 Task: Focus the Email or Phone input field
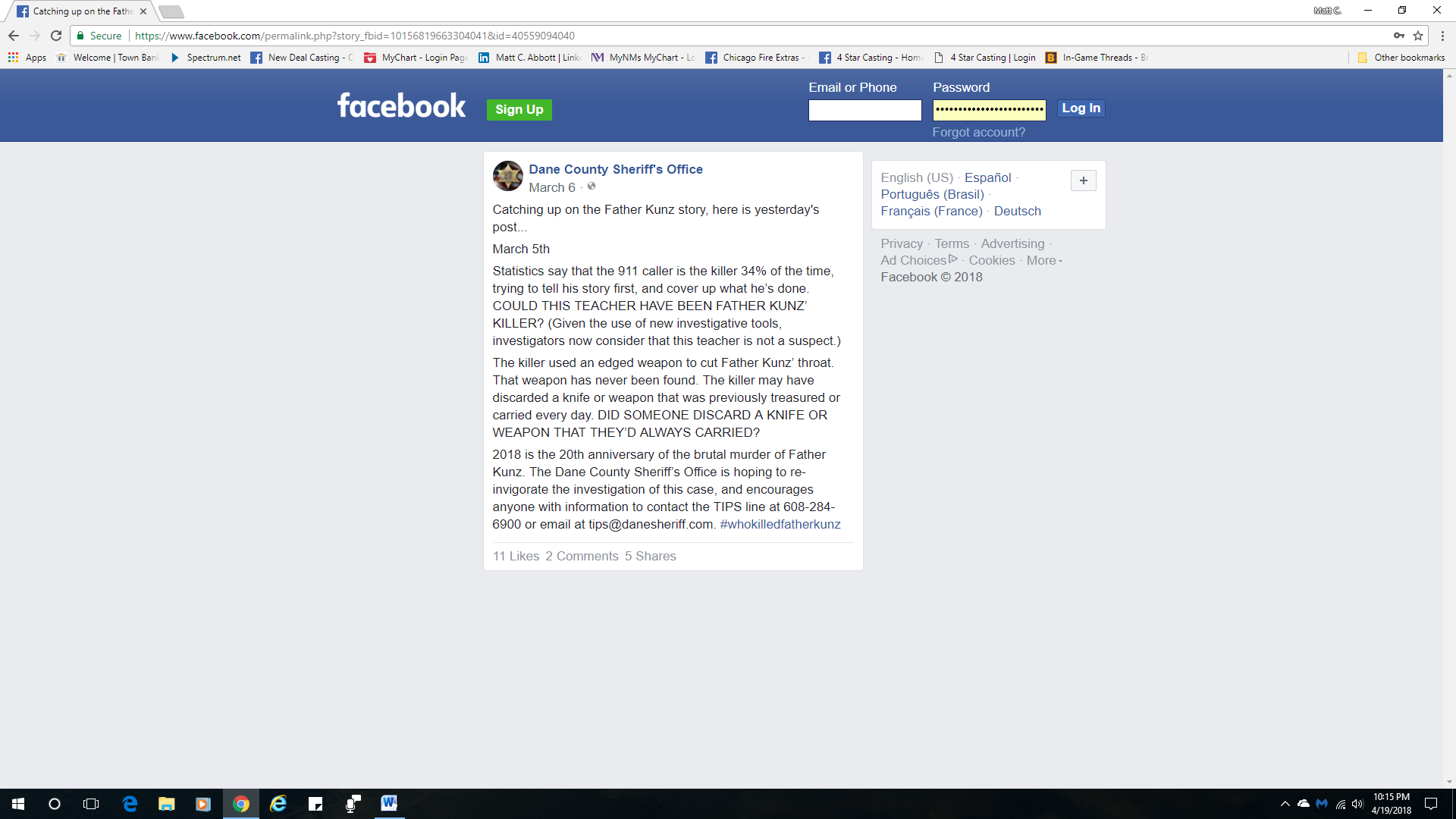[x=864, y=111]
